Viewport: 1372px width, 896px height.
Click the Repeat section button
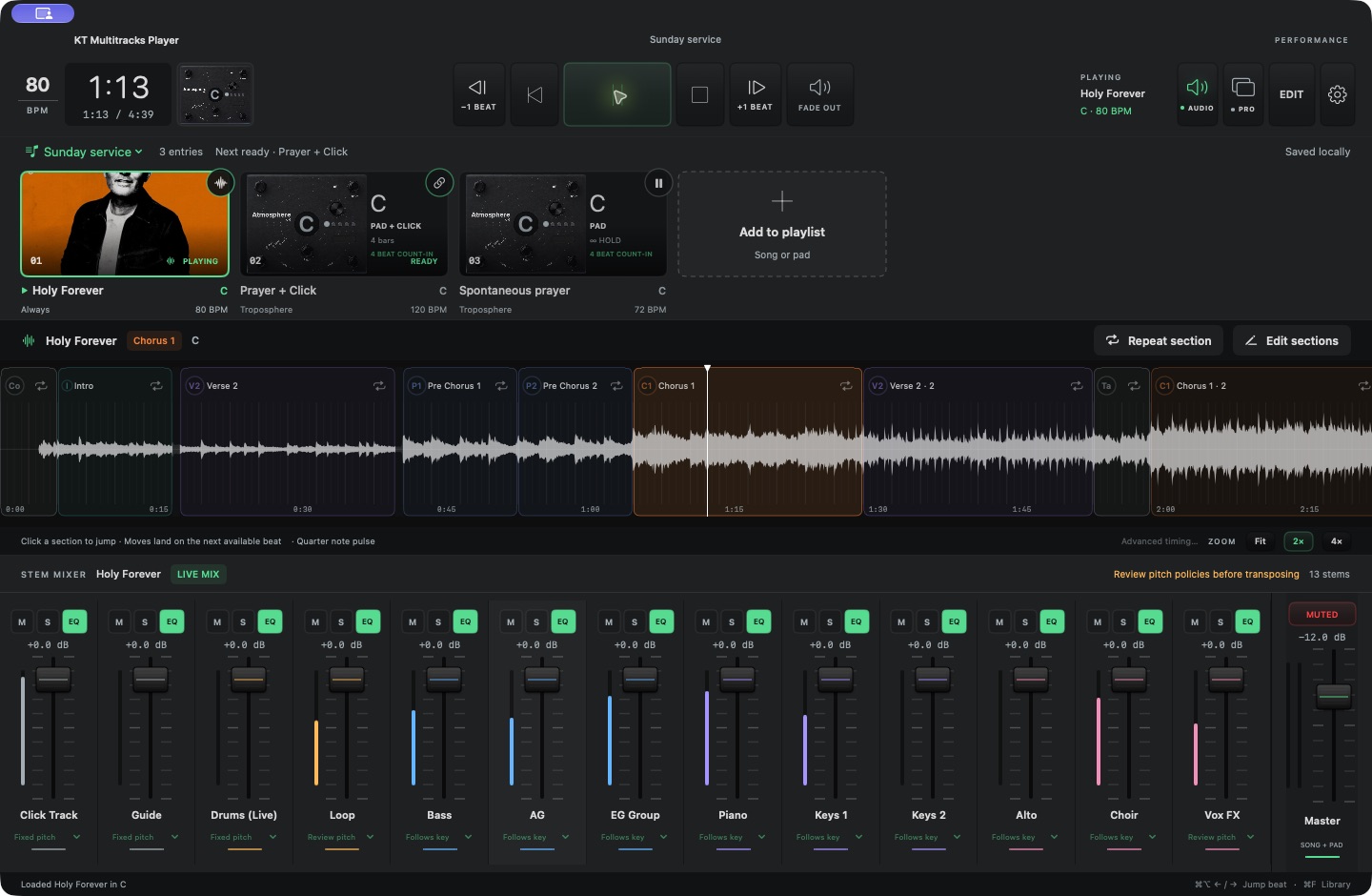click(1159, 341)
